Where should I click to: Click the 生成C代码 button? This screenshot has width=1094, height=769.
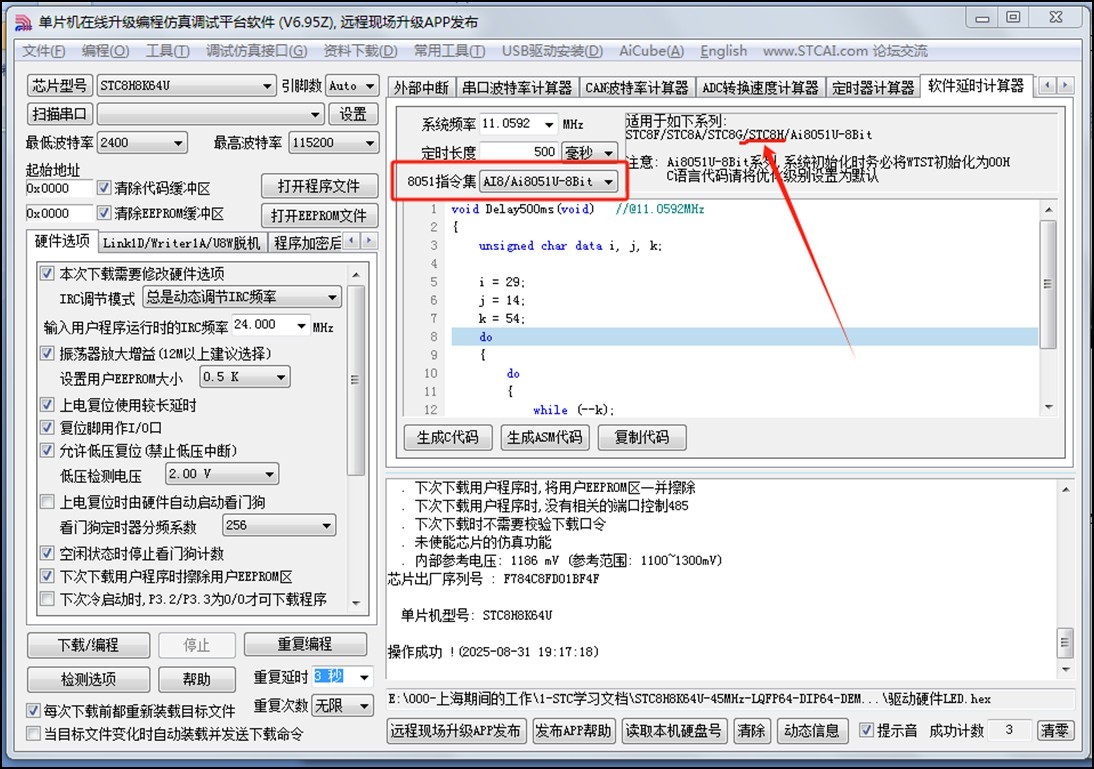click(x=447, y=438)
